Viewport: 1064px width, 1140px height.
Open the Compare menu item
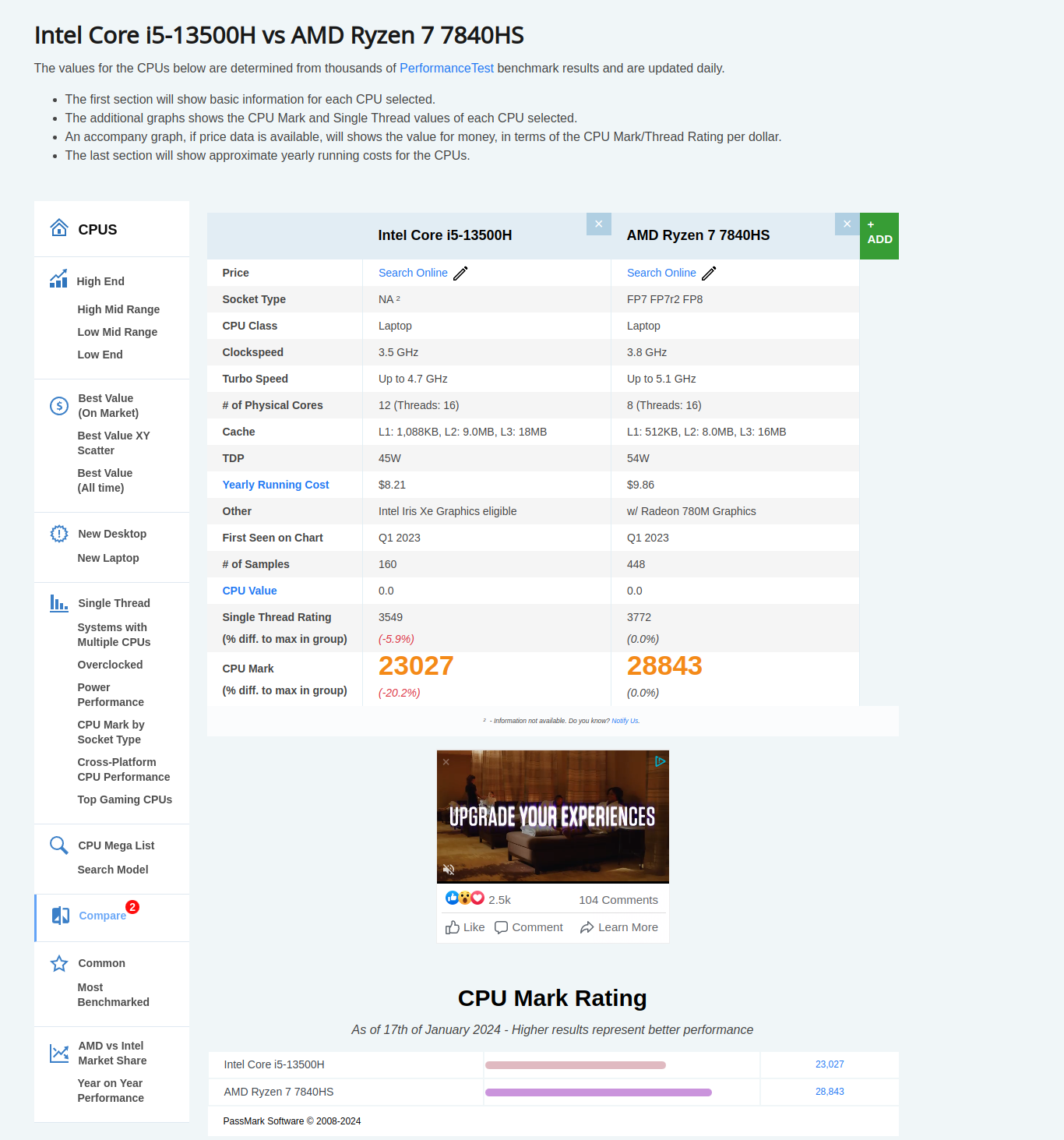(102, 916)
